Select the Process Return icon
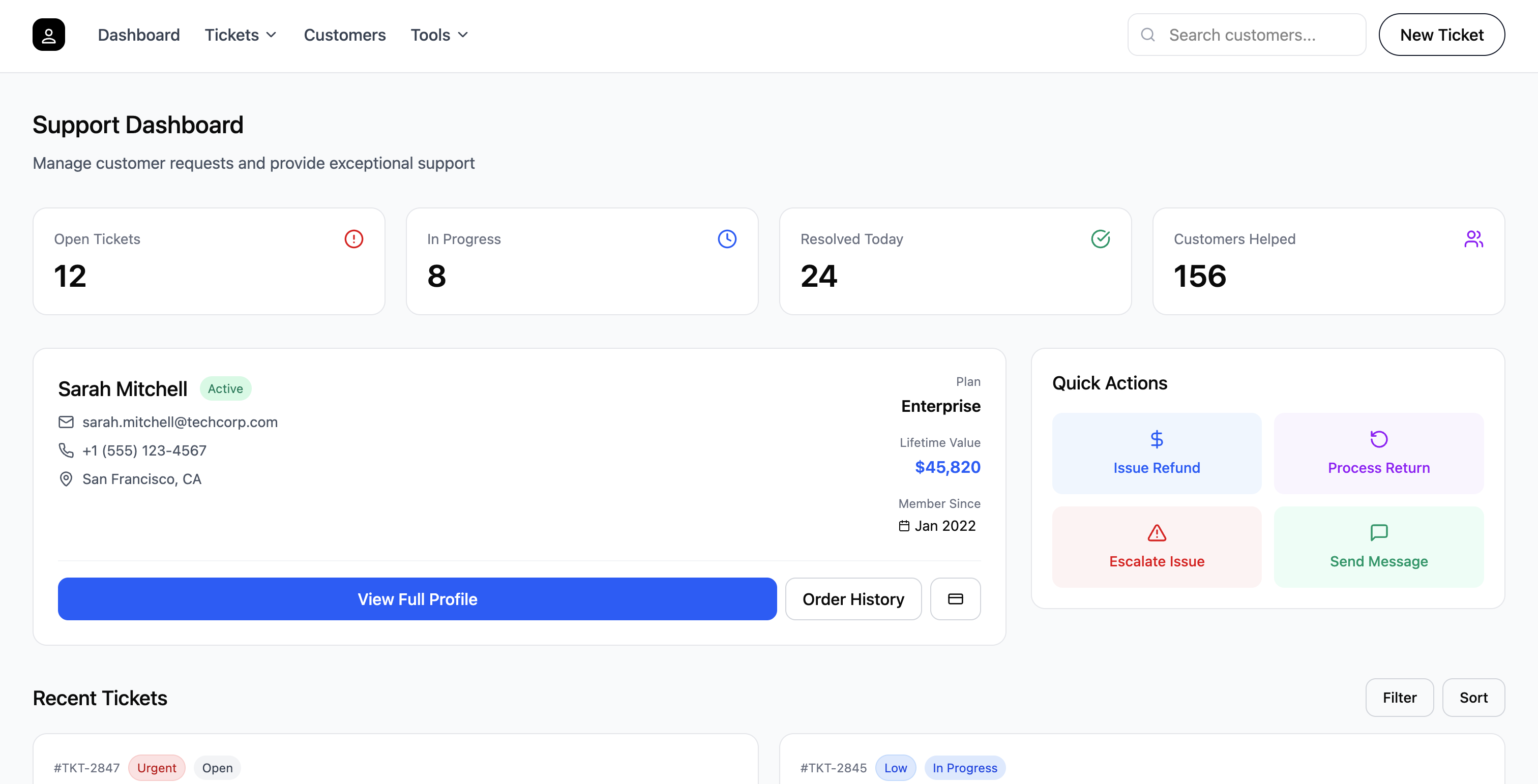The height and width of the screenshot is (784, 1538). [1379, 439]
